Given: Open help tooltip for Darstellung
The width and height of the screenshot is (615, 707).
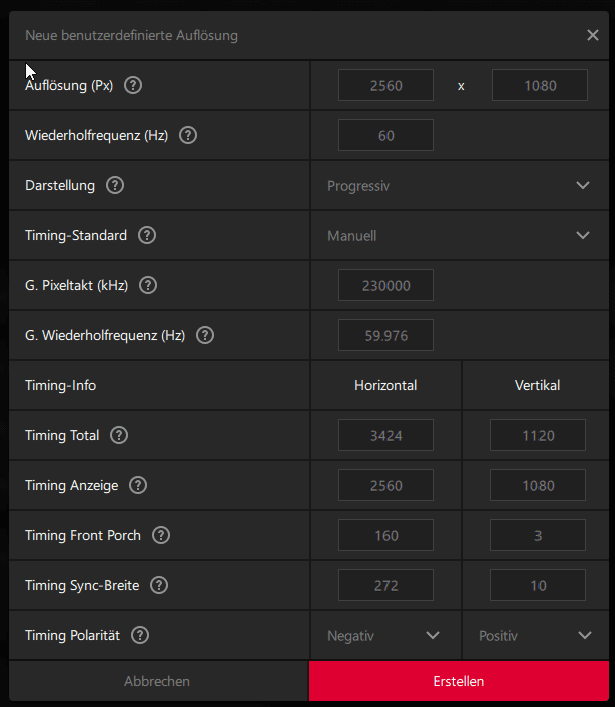Looking at the screenshot, I should pyautogui.click(x=115, y=185).
